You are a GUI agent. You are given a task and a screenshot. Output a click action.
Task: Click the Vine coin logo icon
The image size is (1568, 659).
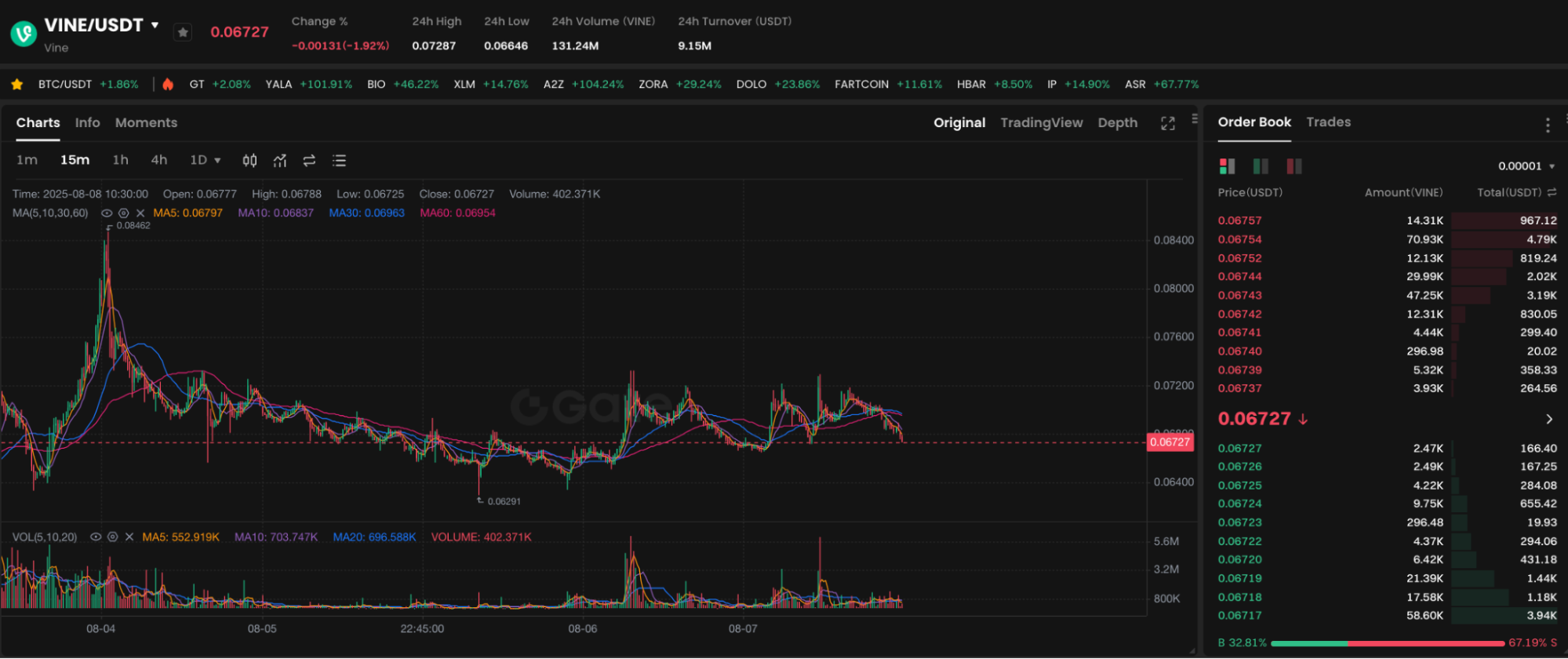coord(24,34)
